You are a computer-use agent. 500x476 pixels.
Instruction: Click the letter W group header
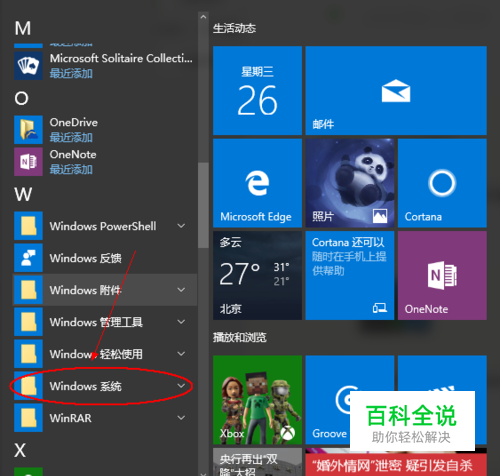(23, 194)
